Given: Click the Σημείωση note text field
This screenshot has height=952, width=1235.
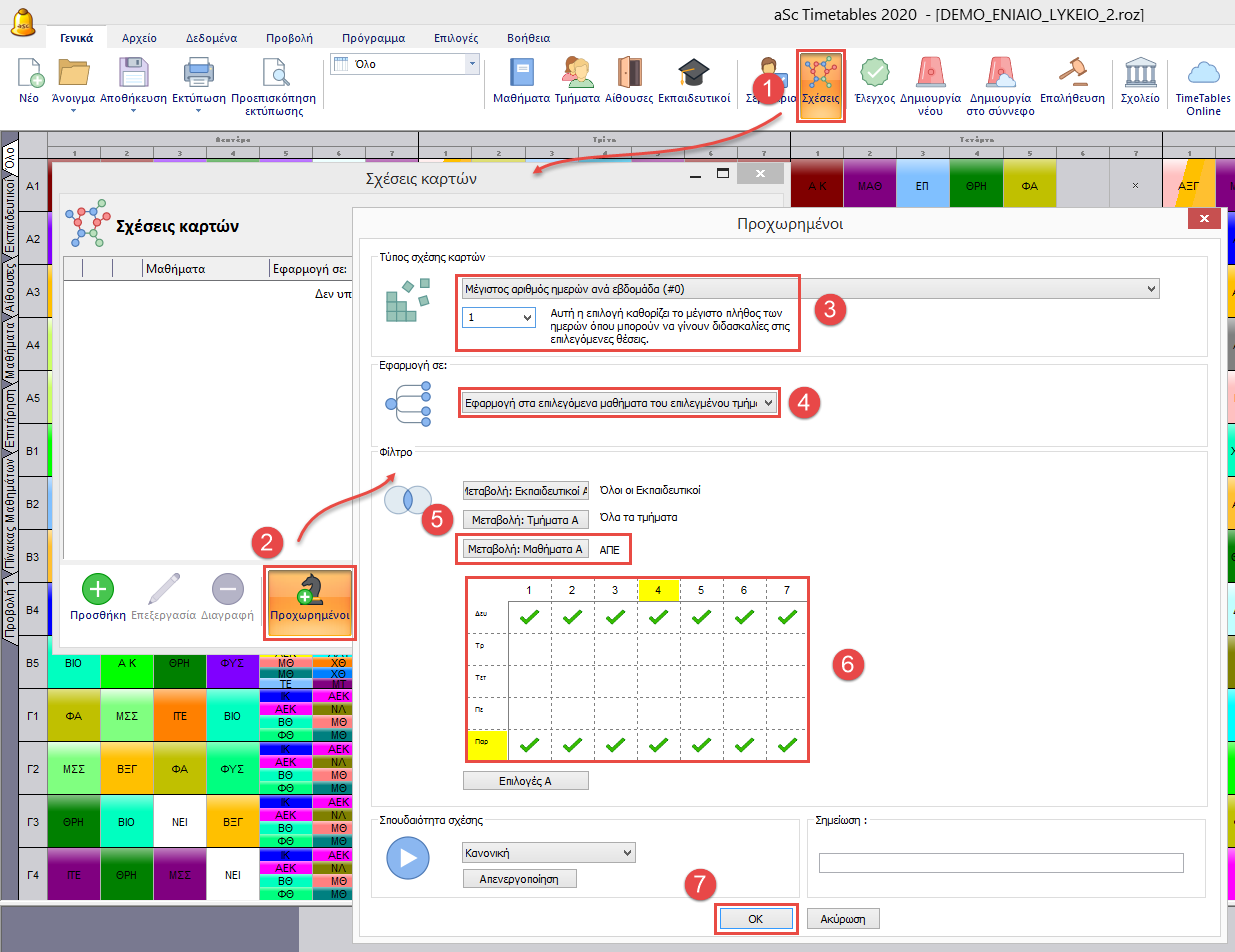Looking at the screenshot, I should pos(1000,862).
